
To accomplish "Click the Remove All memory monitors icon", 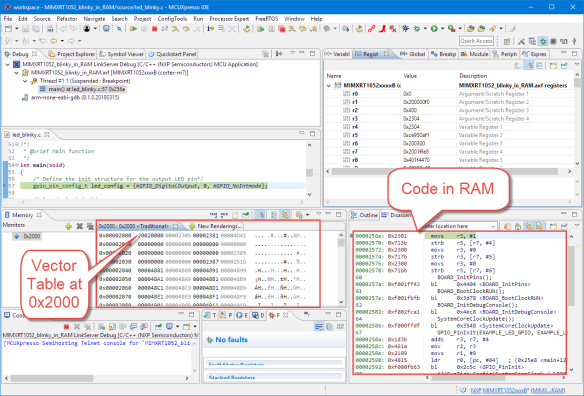I will point(90,226).
